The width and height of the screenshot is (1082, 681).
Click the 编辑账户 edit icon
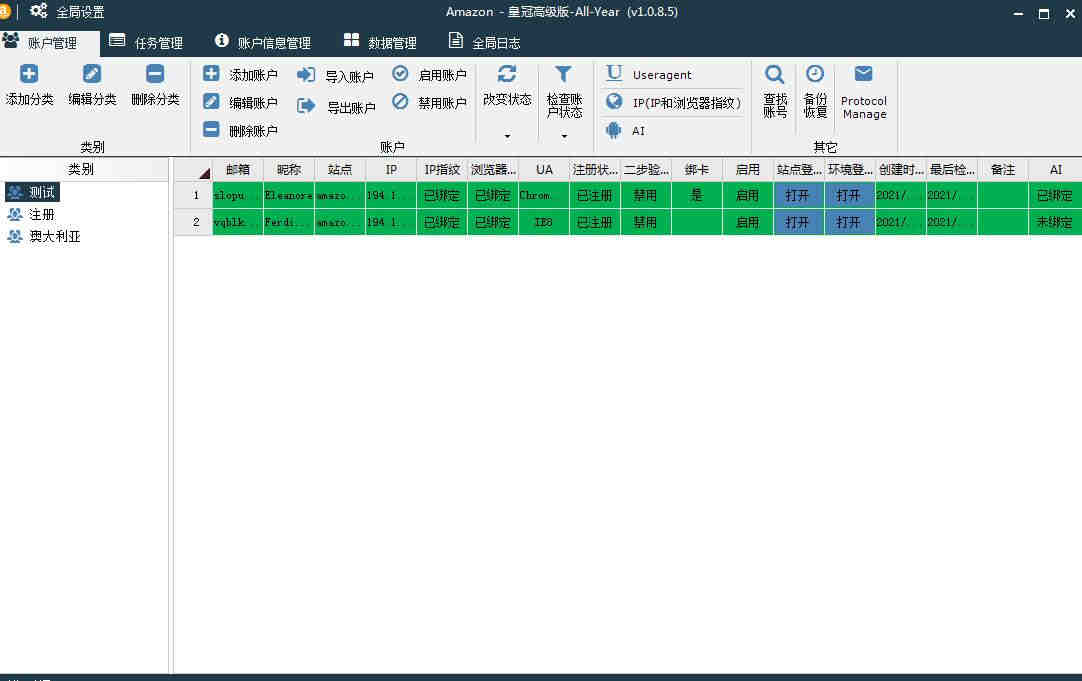[x=211, y=101]
